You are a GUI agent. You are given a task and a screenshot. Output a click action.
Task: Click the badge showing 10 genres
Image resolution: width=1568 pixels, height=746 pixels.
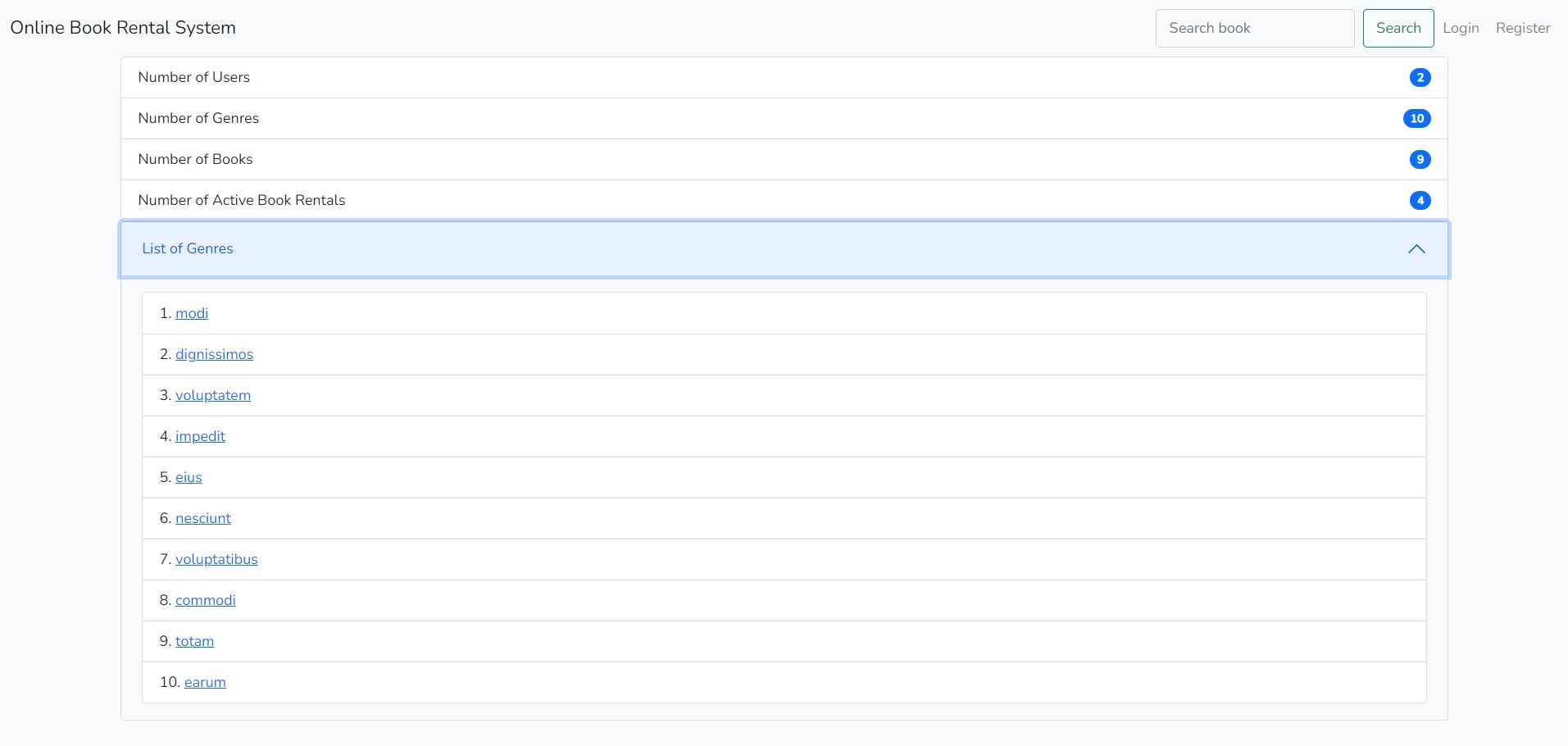pyautogui.click(x=1416, y=118)
